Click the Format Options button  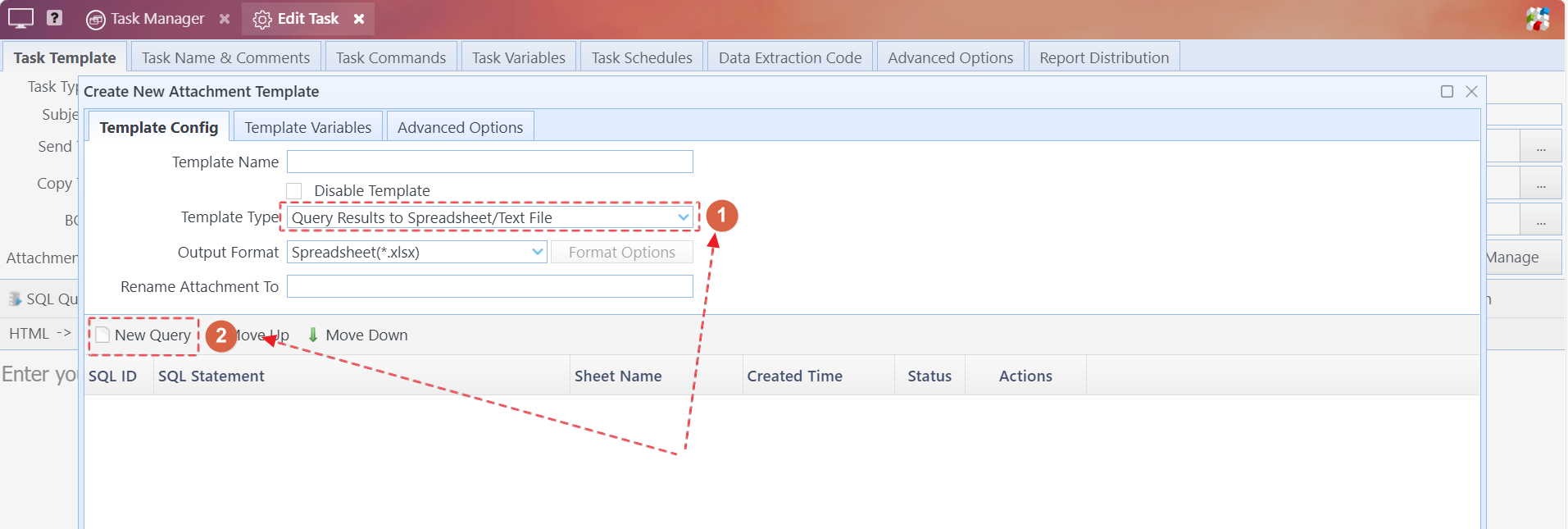point(622,252)
